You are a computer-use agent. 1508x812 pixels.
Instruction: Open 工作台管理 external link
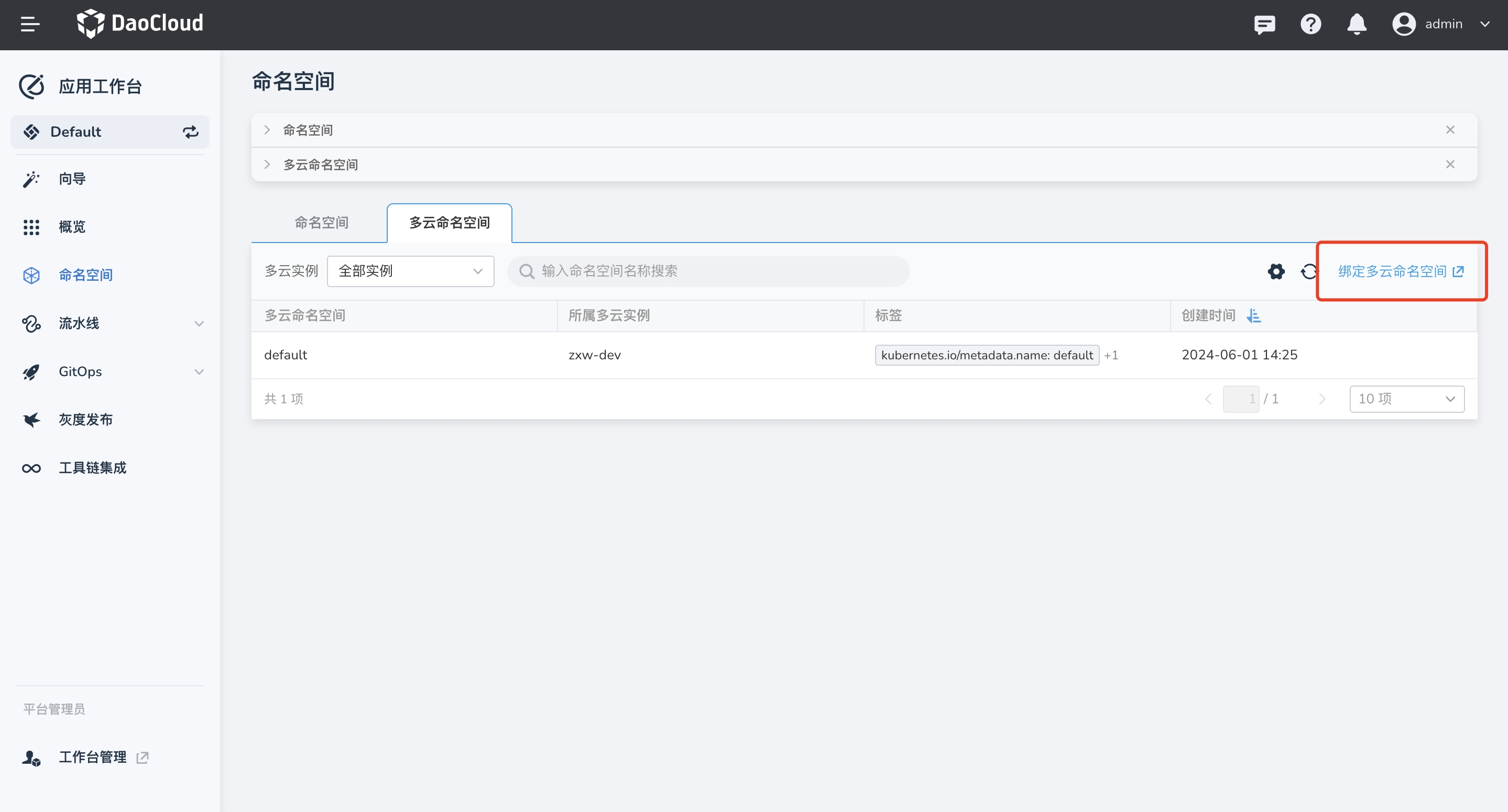[92, 756]
